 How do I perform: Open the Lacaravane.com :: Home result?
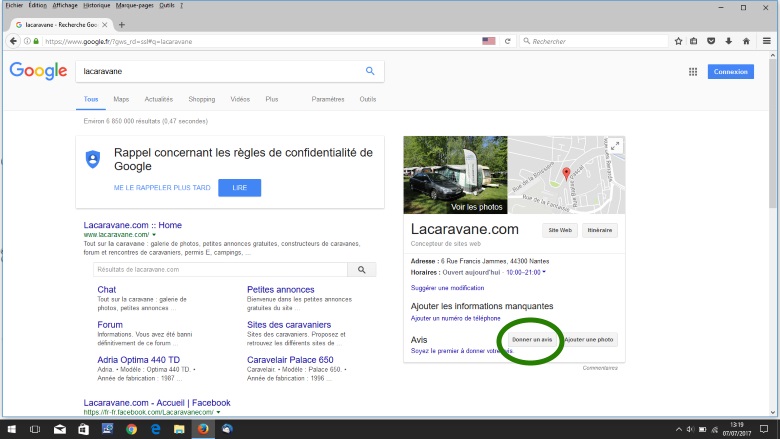point(133,225)
